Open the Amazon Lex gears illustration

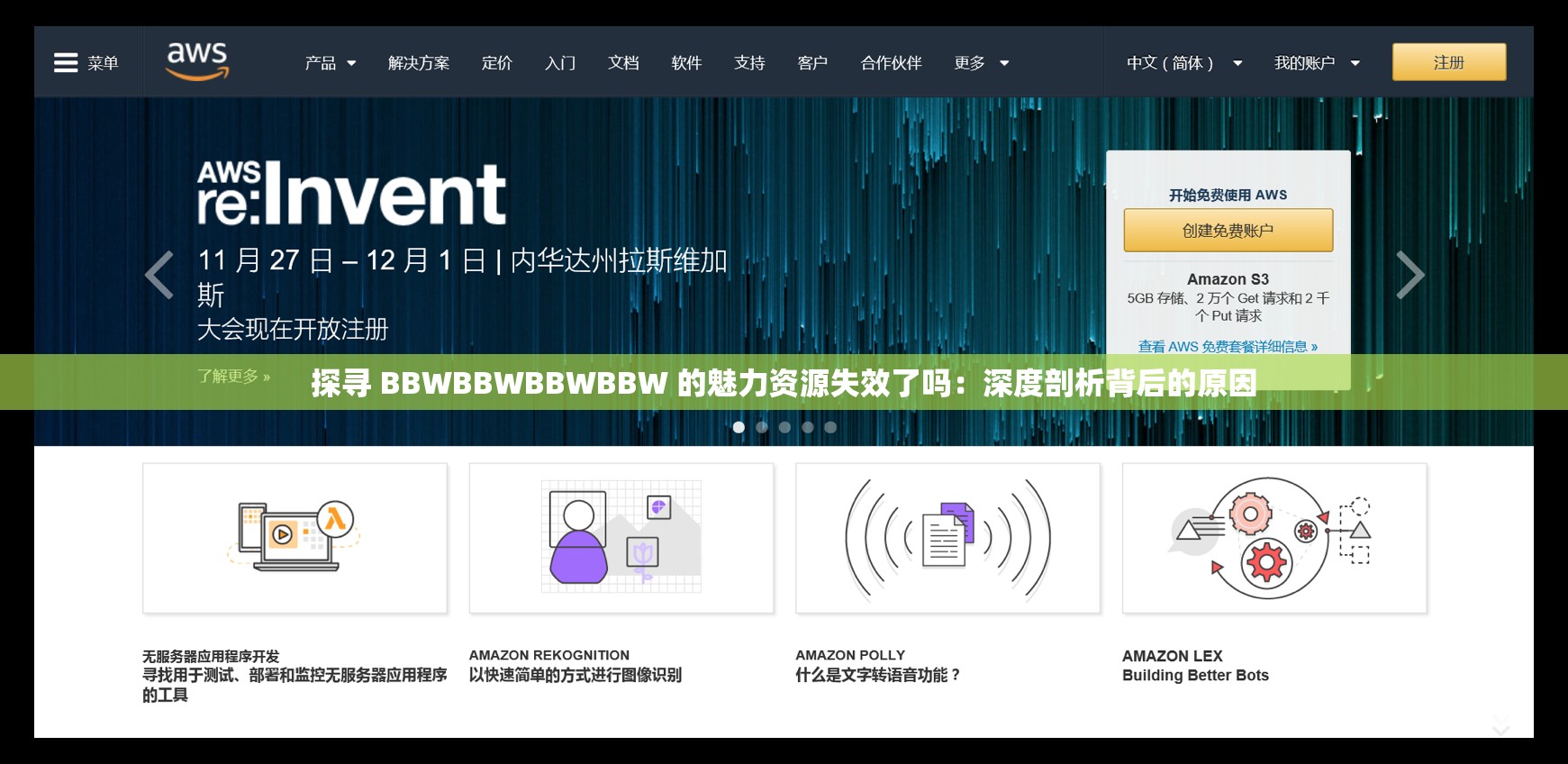(x=1274, y=538)
